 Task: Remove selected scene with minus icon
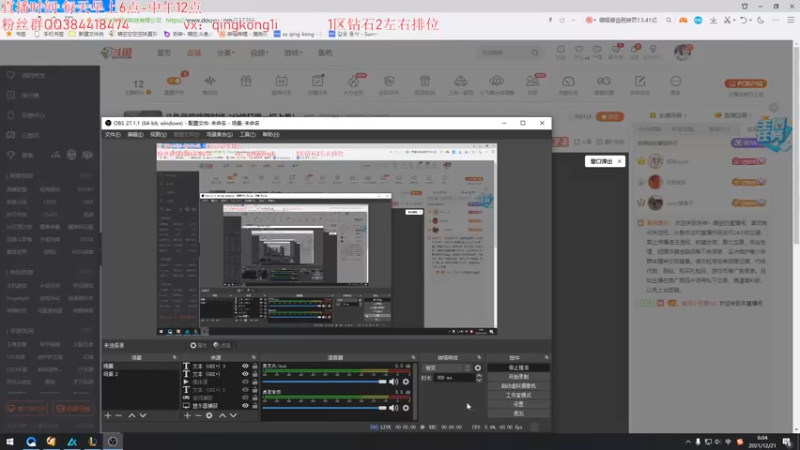pyautogui.click(x=119, y=416)
